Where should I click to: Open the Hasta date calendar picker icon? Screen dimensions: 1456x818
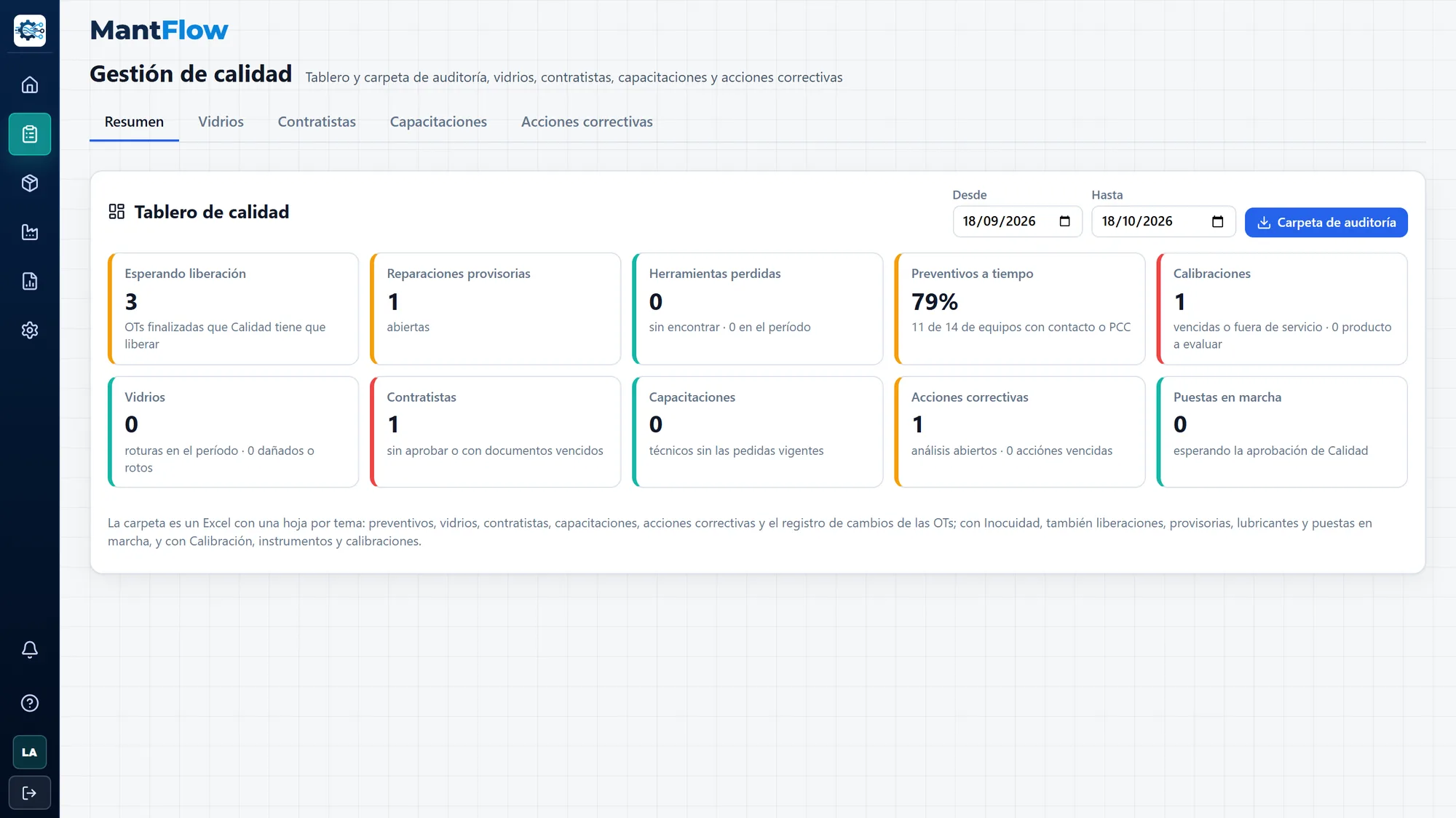point(1218,221)
